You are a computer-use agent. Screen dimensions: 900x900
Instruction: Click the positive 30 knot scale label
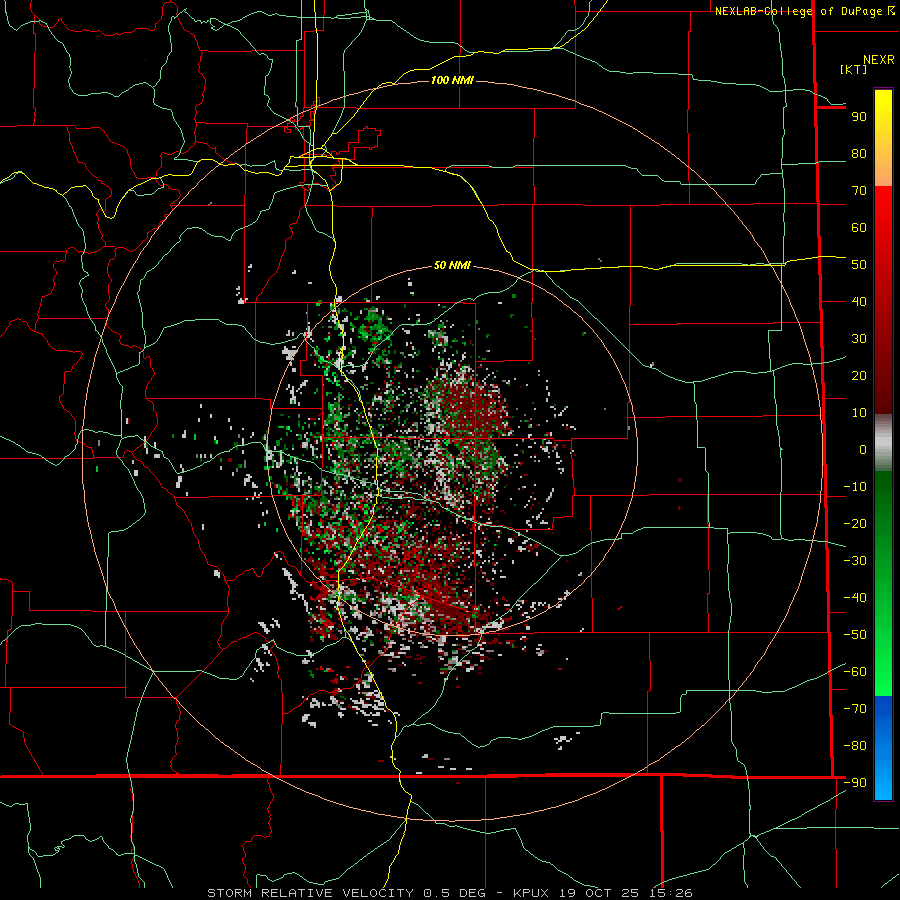859,339
